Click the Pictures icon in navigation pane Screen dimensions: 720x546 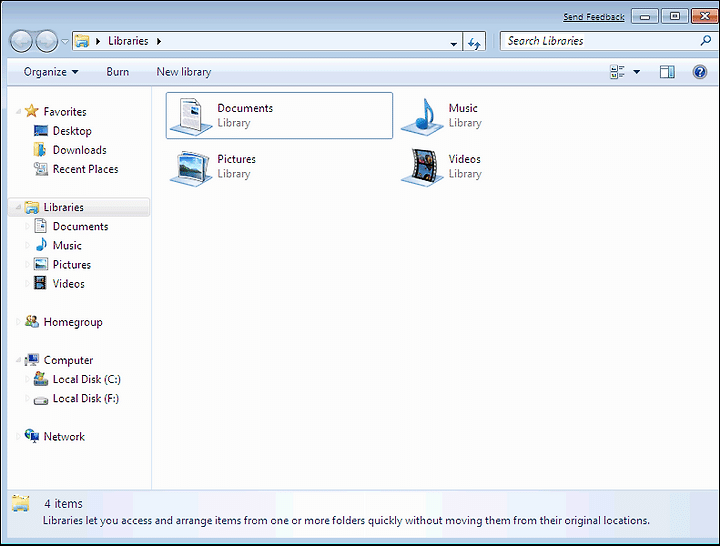[x=41, y=265]
